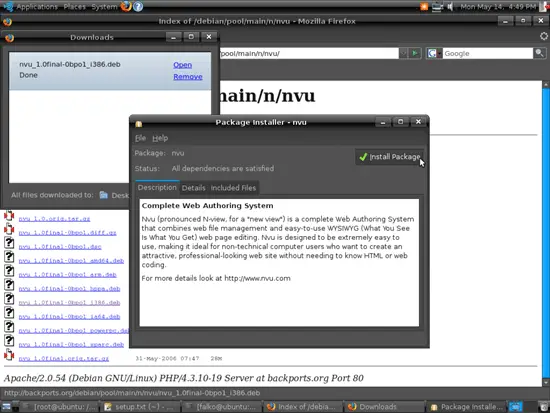Open nvu_1.0final-0bpo1.dsc link

[60, 247]
